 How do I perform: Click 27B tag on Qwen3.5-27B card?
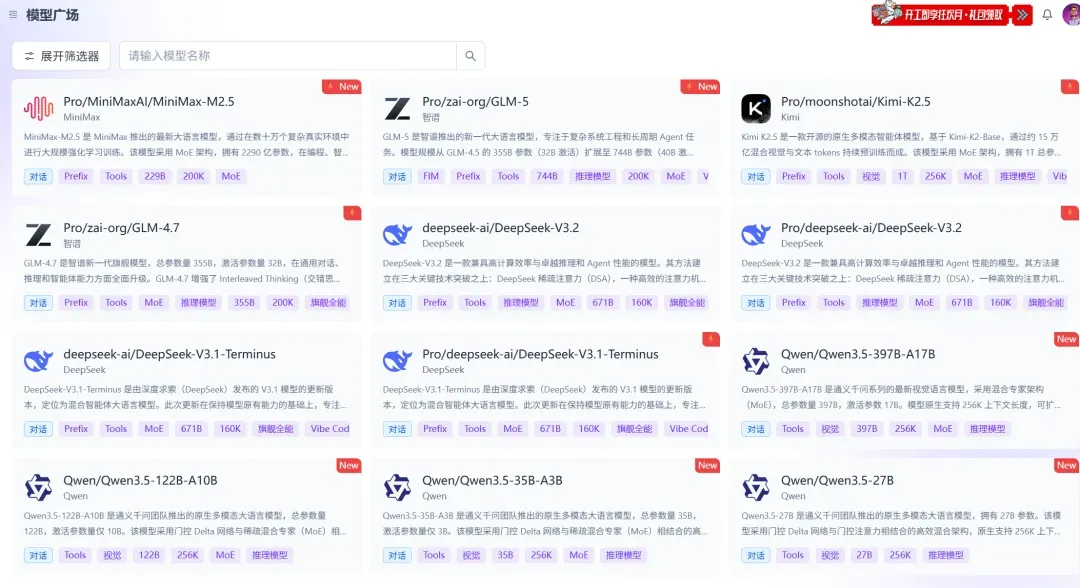[864, 555]
